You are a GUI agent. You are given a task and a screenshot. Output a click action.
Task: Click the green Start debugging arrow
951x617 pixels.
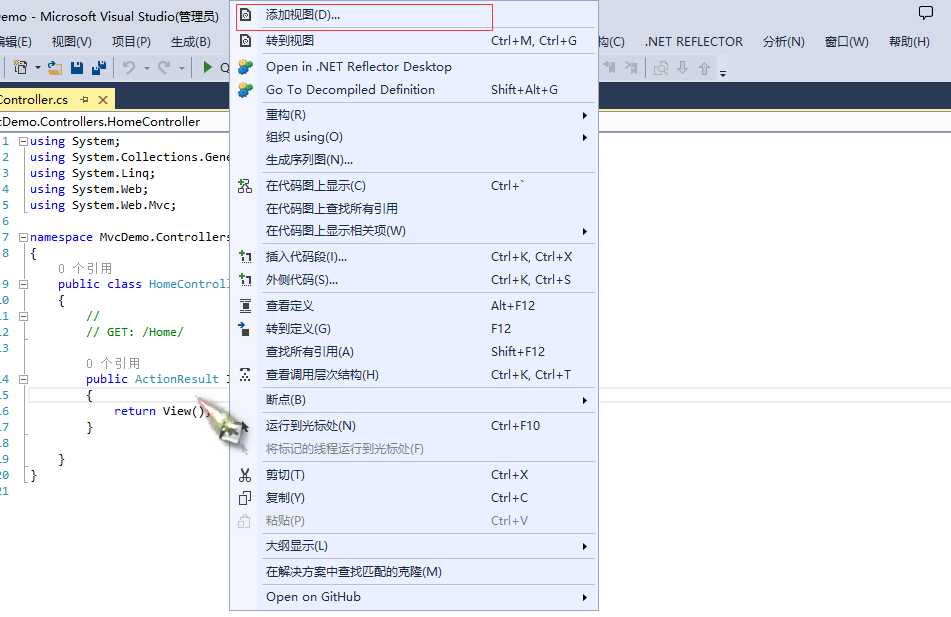[x=207, y=67]
